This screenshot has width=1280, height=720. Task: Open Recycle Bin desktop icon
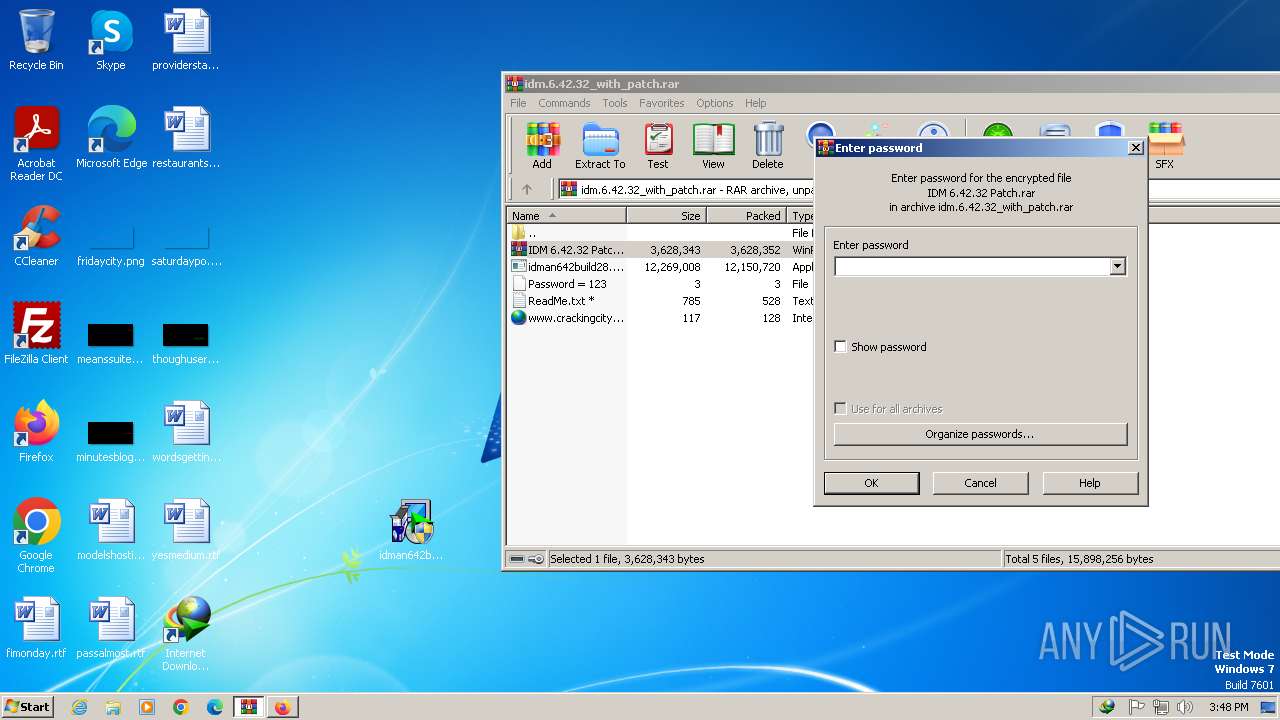click(36, 40)
